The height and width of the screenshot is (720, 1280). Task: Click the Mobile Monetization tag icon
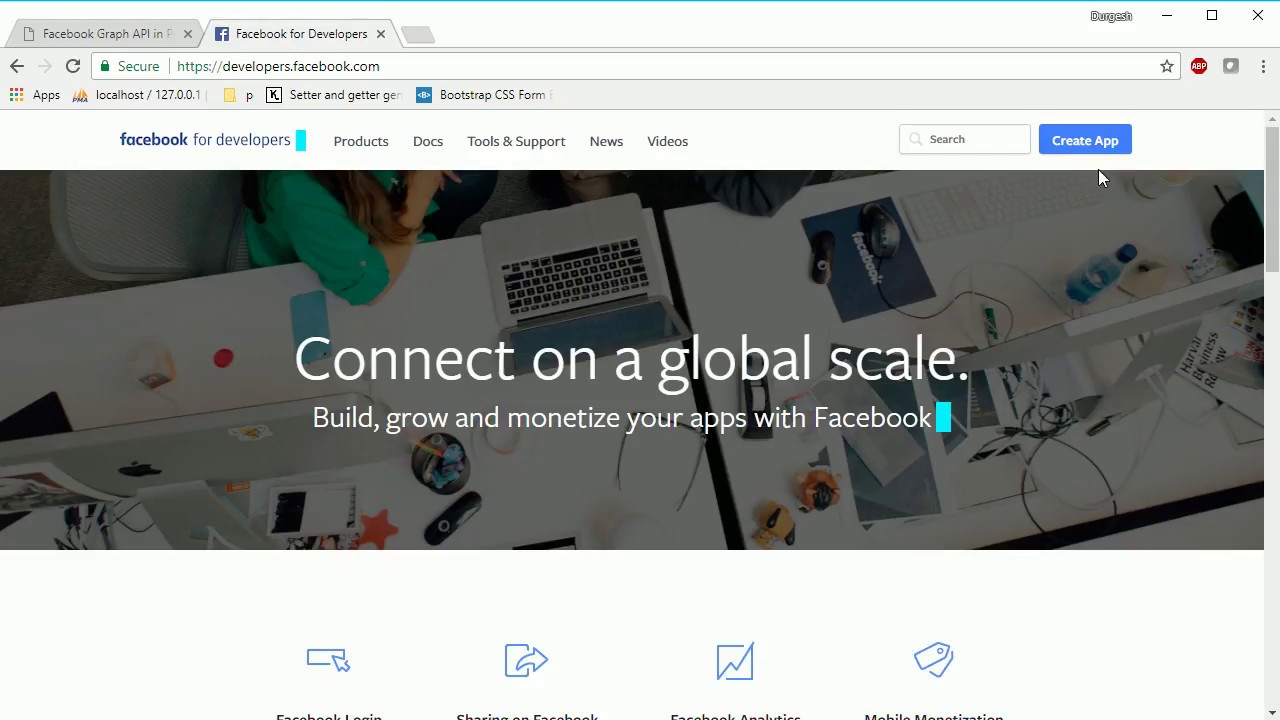933,660
